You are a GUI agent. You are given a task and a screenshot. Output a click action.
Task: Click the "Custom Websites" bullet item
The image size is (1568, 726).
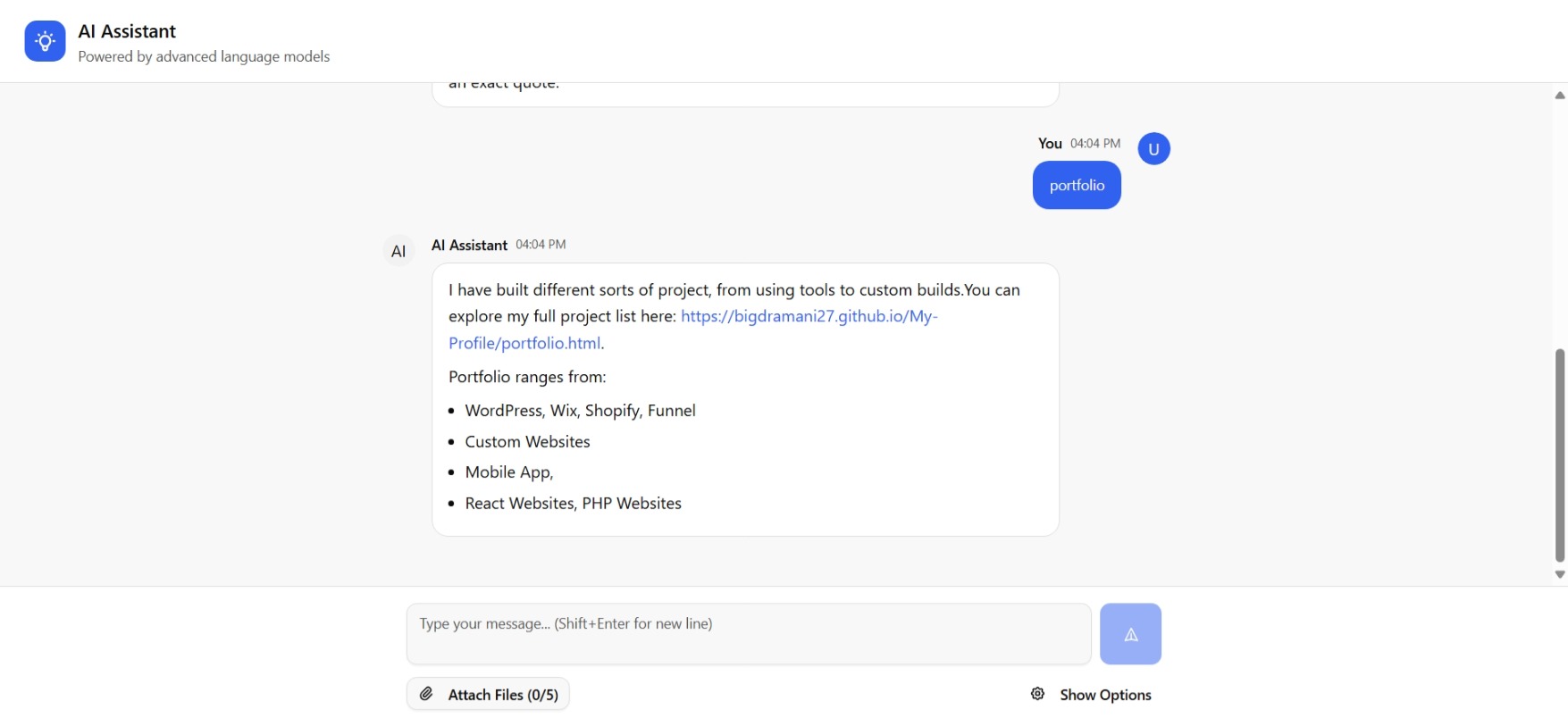[x=527, y=442]
